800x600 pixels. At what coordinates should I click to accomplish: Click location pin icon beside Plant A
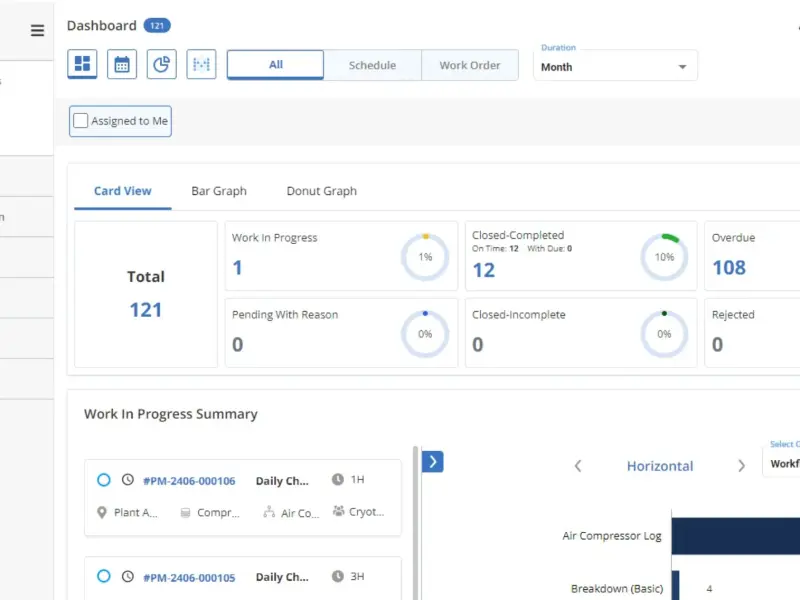coord(102,512)
